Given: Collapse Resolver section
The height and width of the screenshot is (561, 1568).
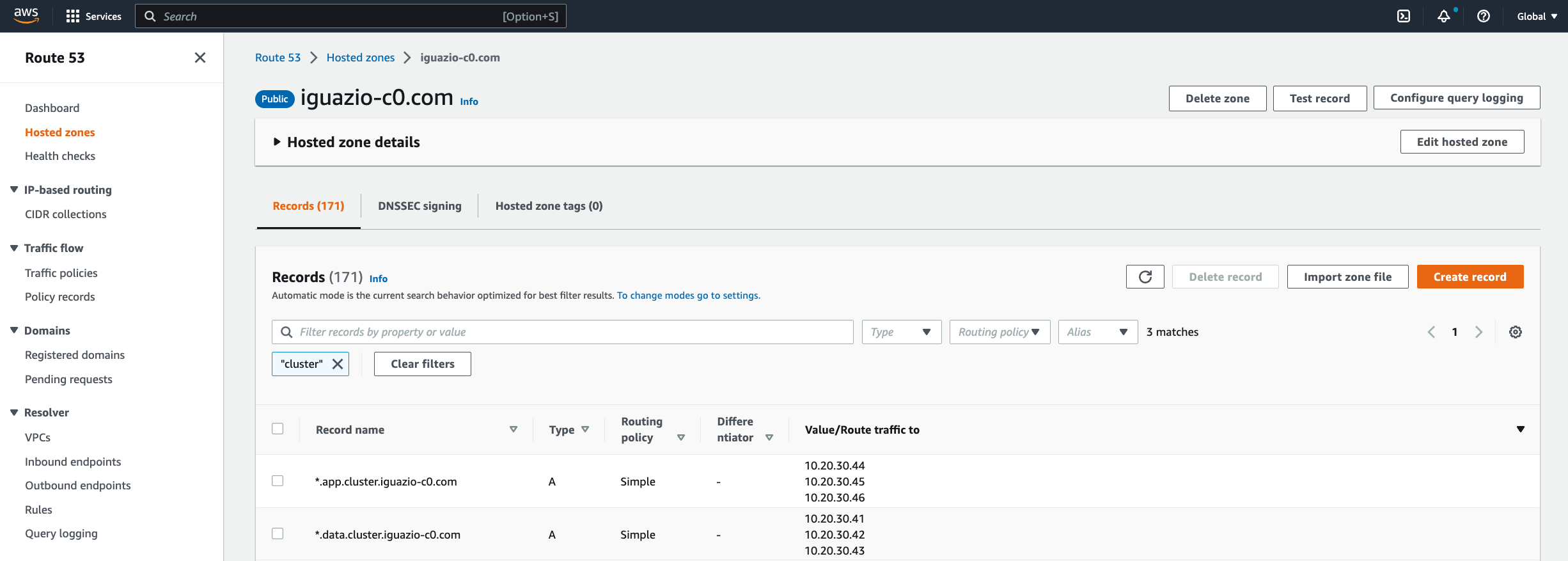Looking at the screenshot, I should click(x=14, y=413).
